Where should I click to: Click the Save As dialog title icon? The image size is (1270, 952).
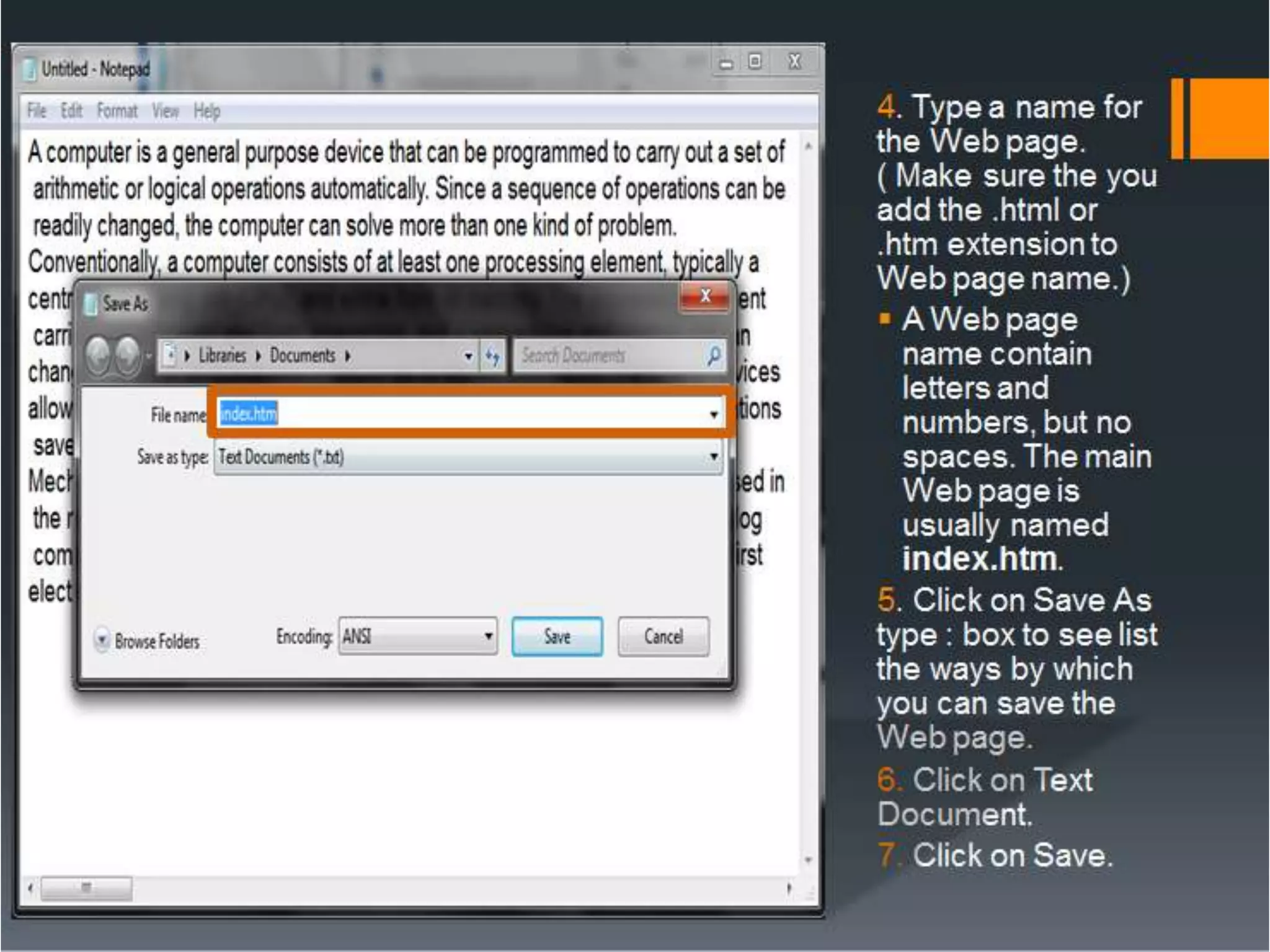coord(91,304)
